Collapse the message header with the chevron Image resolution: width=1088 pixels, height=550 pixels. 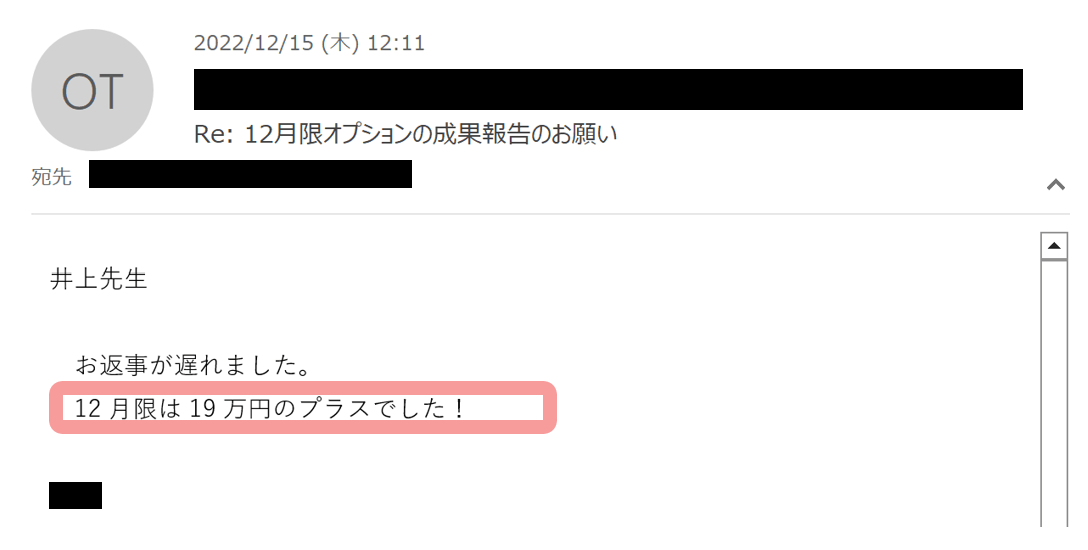pyautogui.click(x=1055, y=184)
